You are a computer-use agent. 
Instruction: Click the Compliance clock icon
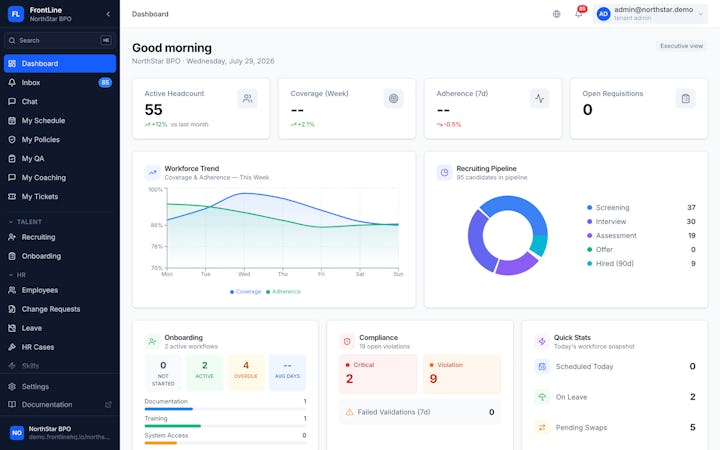(x=347, y=342)
